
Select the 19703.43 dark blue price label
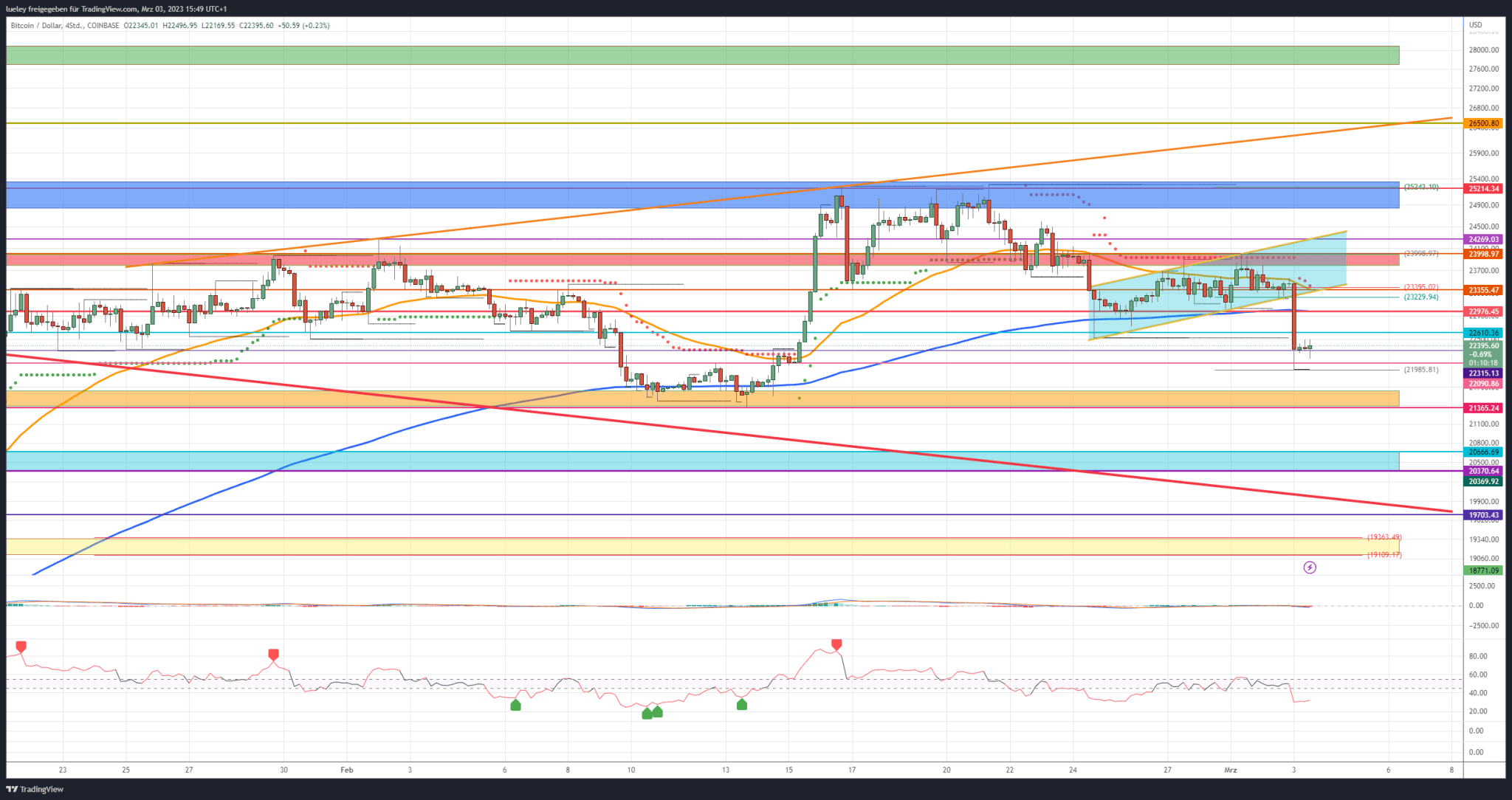[1483, 515]
